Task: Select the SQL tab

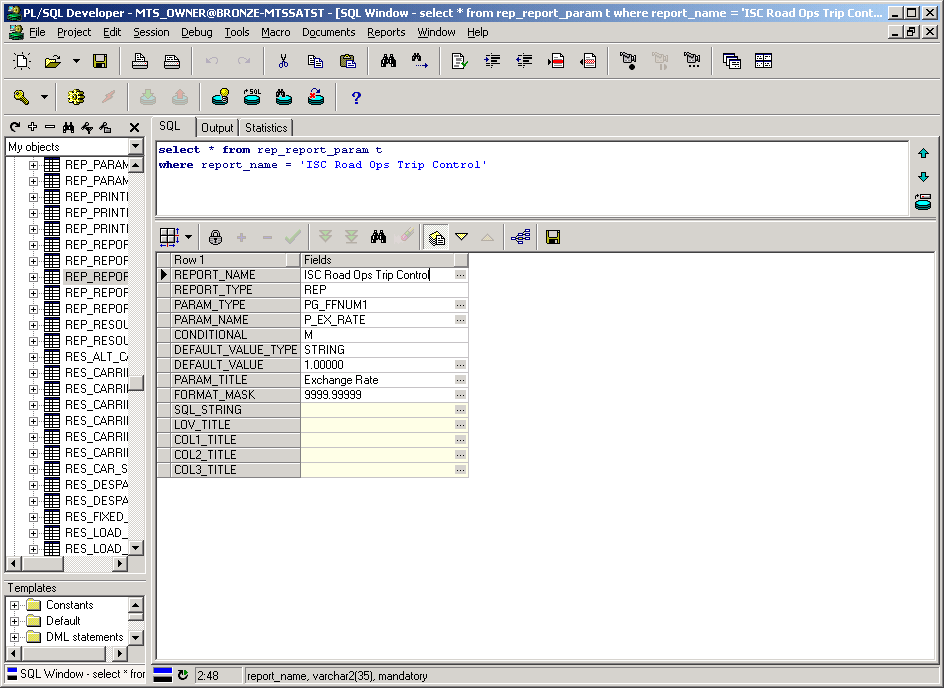Action: coord(170,126)
